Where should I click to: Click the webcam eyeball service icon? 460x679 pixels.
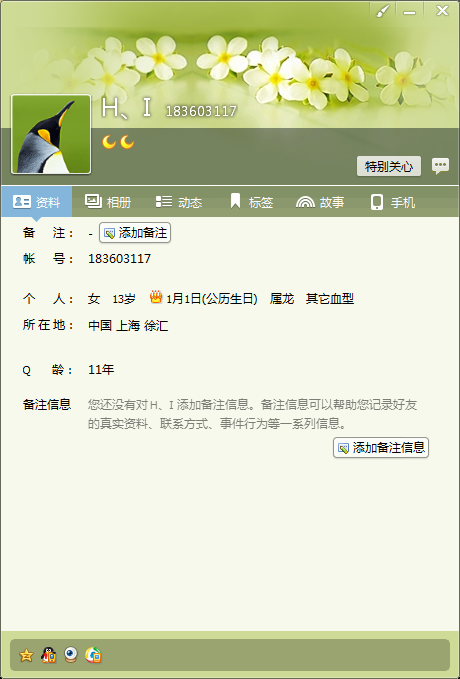pyautogui.click(x=71, y=655)
